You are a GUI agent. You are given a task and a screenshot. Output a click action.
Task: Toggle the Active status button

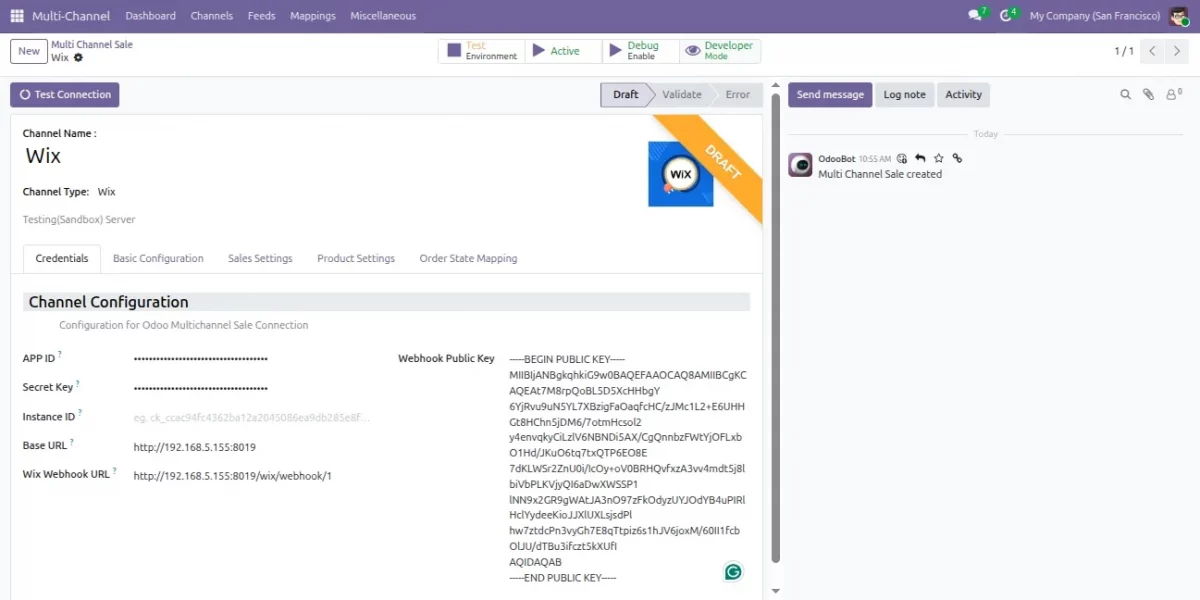pyautogui.click(x=562, y=51)
